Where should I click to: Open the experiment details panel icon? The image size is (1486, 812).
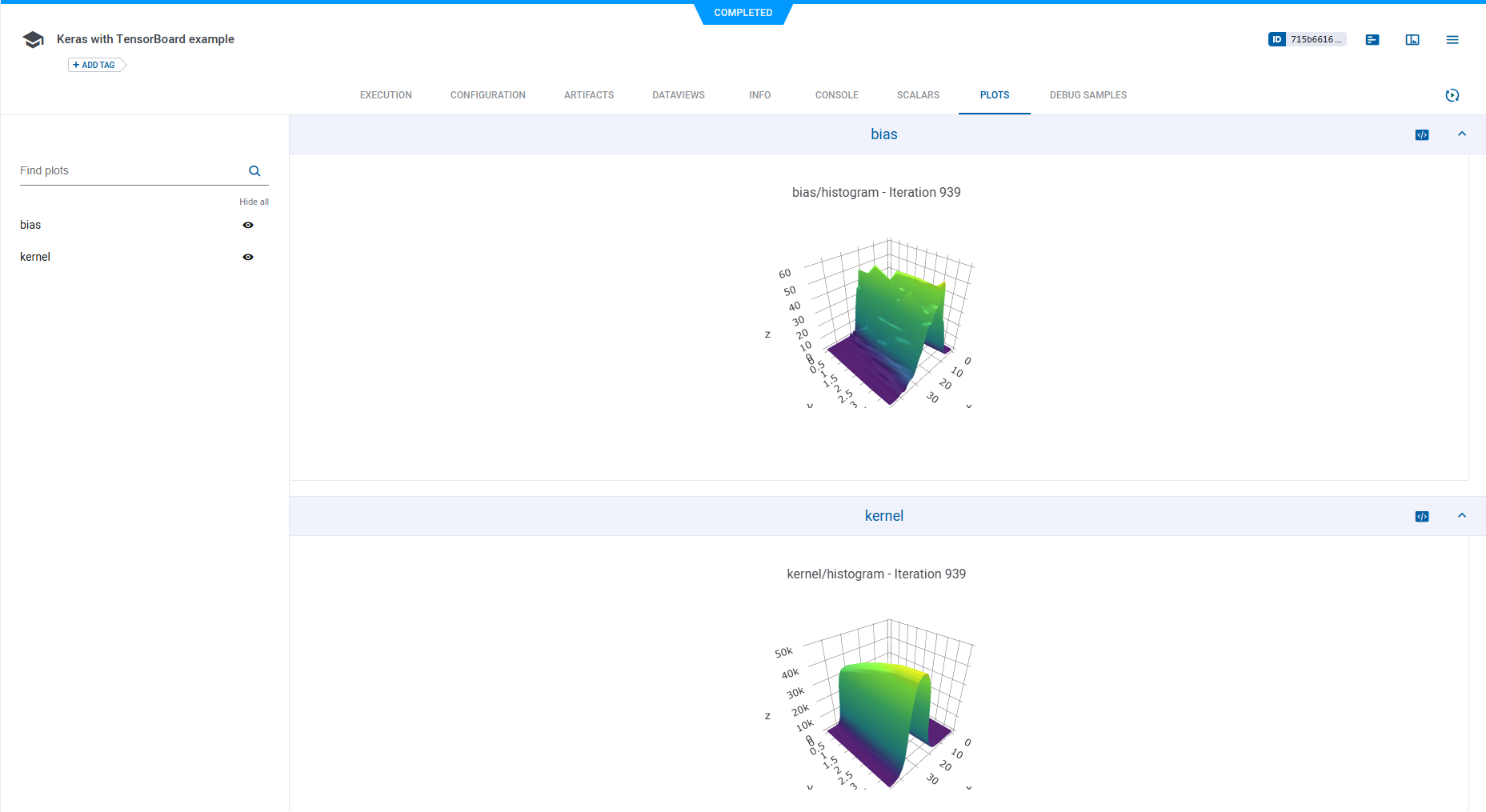[1372, 39]
